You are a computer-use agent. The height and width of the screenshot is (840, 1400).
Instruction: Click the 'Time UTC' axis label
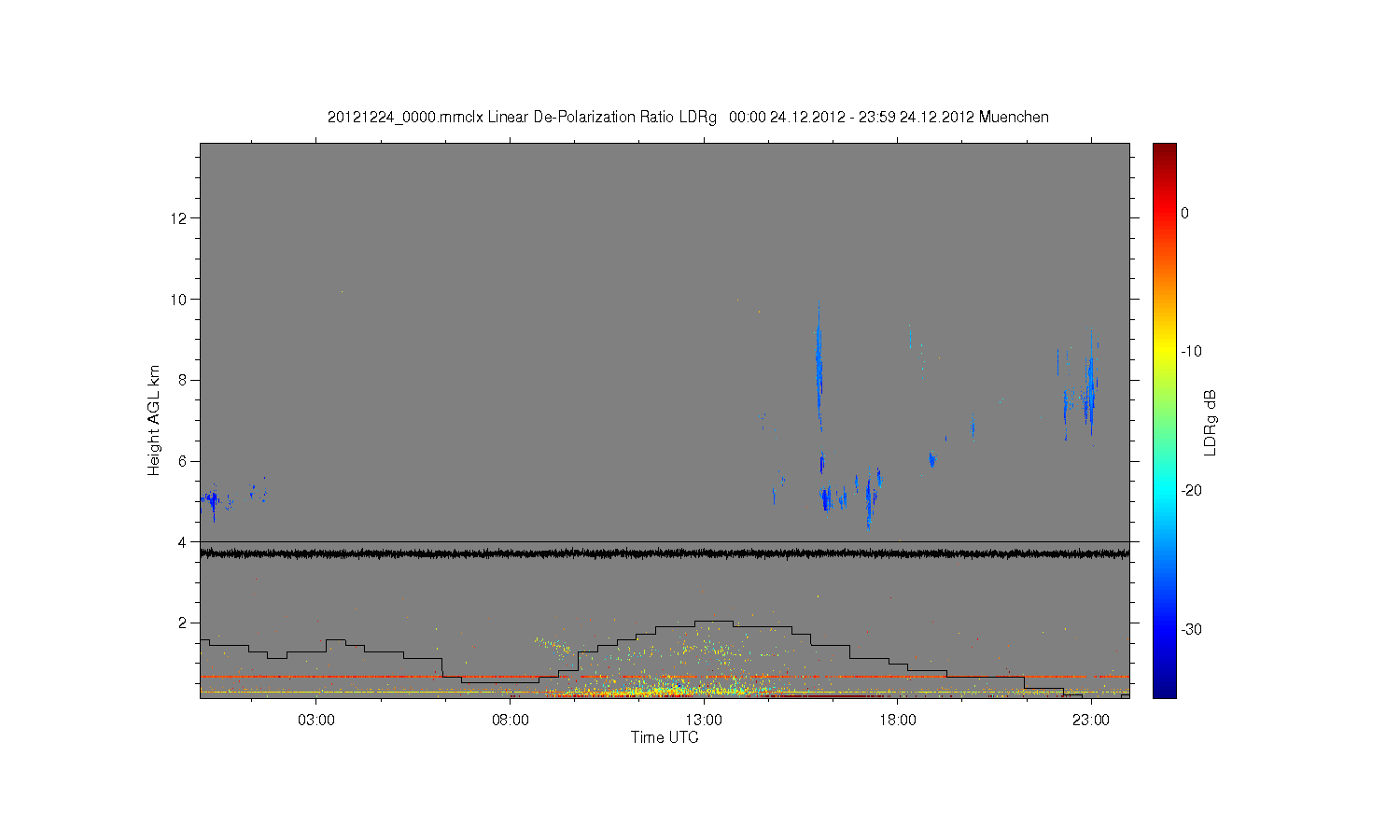point(665,737)
